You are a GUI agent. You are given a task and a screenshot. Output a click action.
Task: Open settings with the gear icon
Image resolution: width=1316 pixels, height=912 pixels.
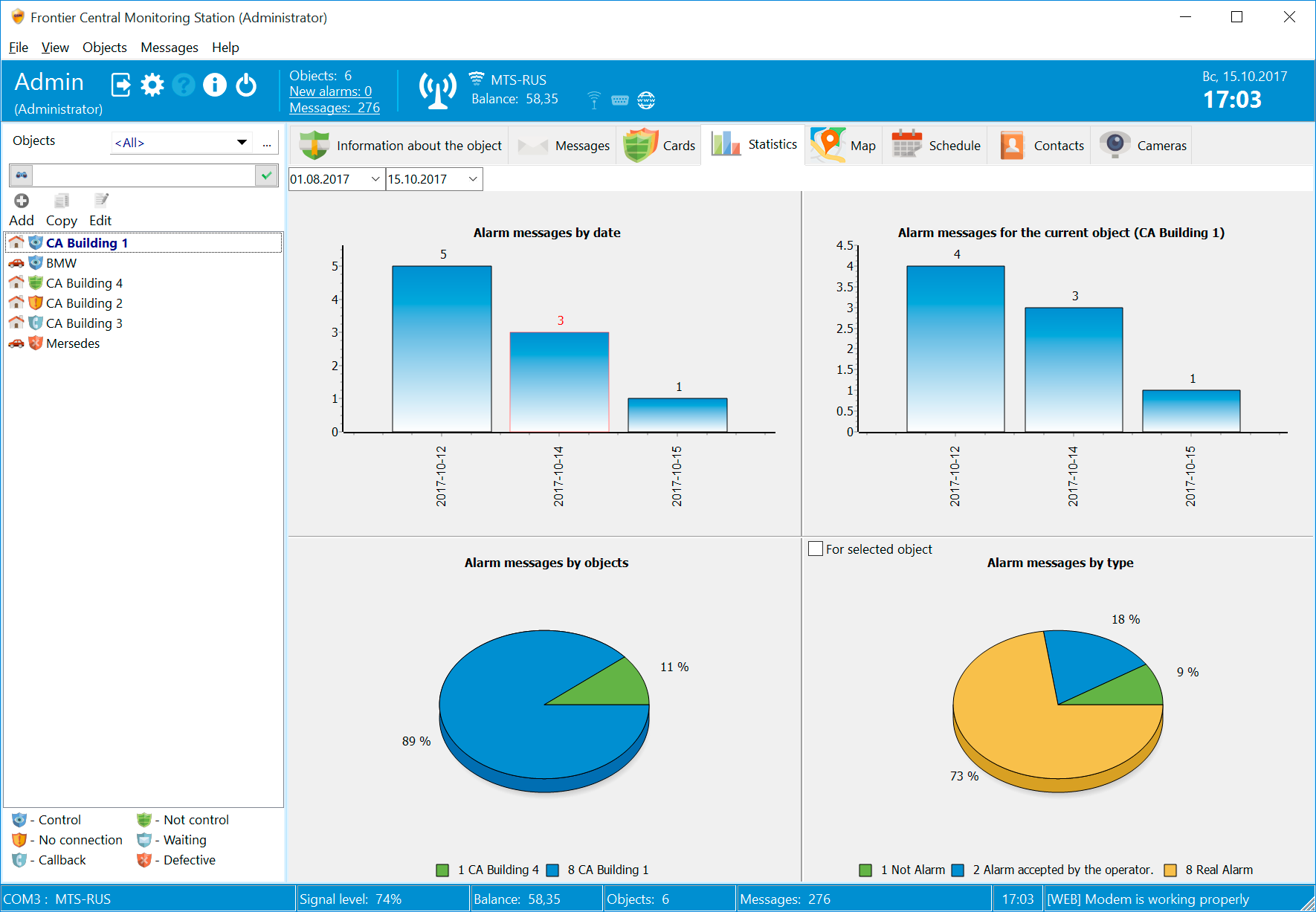click(x=152, y=85)
